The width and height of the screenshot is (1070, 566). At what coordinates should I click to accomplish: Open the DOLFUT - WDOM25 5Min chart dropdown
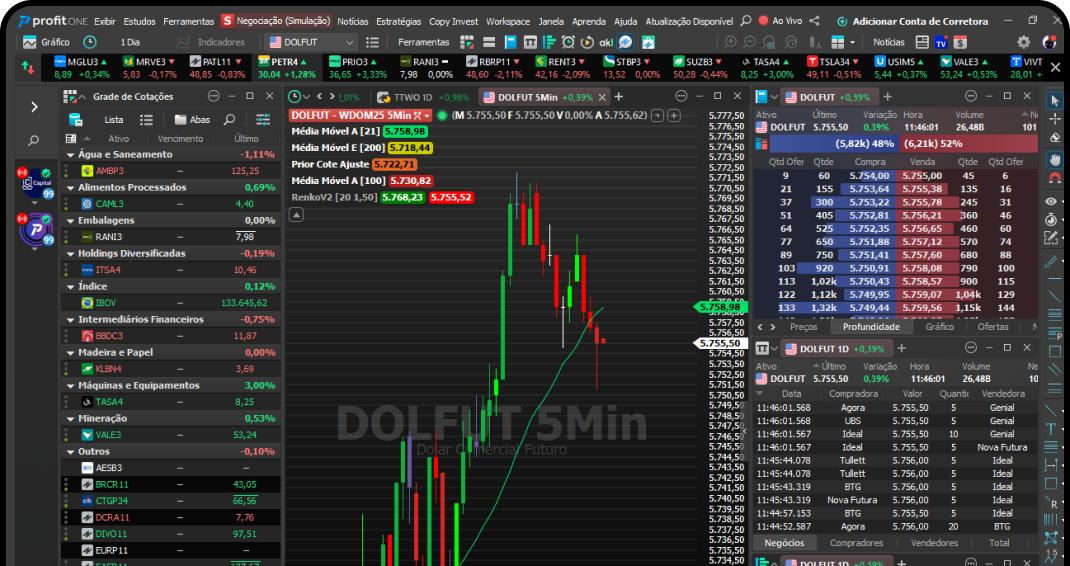pyautogui.click(x=361, y=115)
